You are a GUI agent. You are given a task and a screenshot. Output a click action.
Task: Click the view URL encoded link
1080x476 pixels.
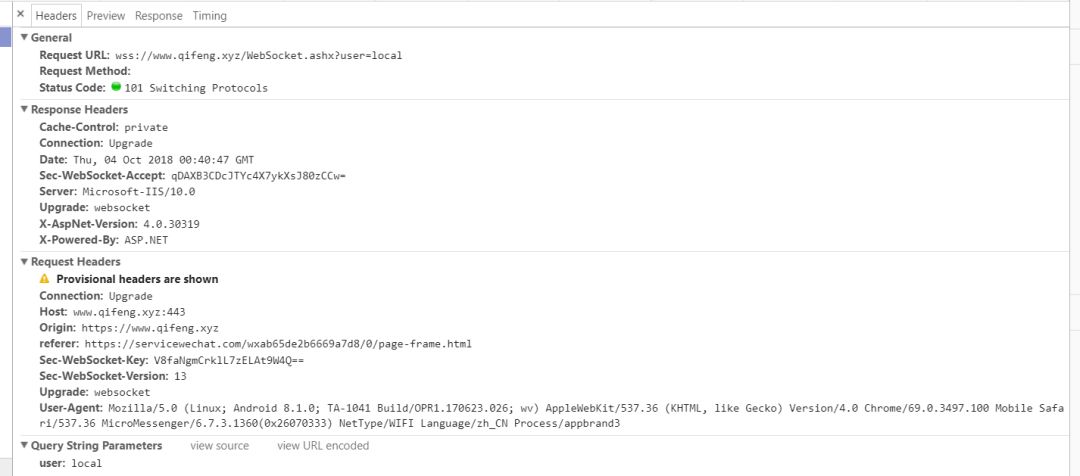pyautogui.click(x=323, y=446)
